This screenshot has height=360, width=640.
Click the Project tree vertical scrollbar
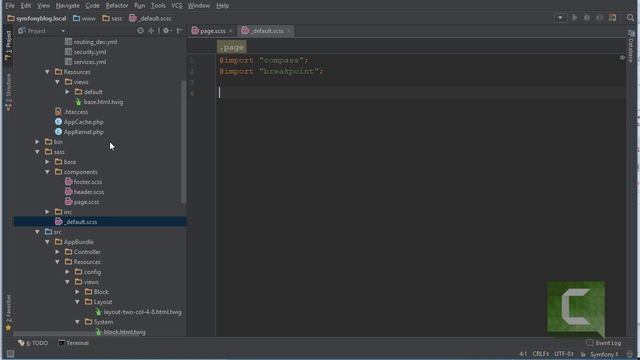(183, 142)
